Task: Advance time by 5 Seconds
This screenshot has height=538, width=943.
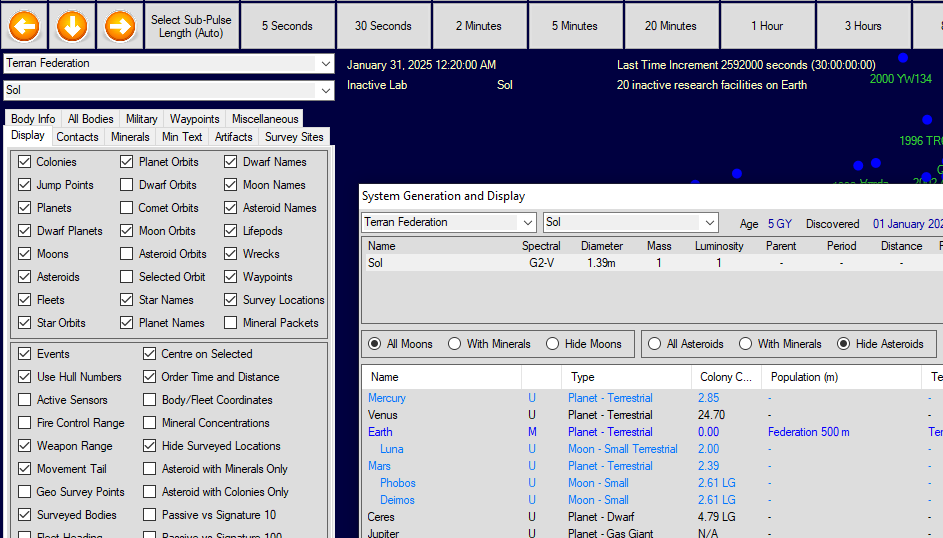Action: point(287,26)
